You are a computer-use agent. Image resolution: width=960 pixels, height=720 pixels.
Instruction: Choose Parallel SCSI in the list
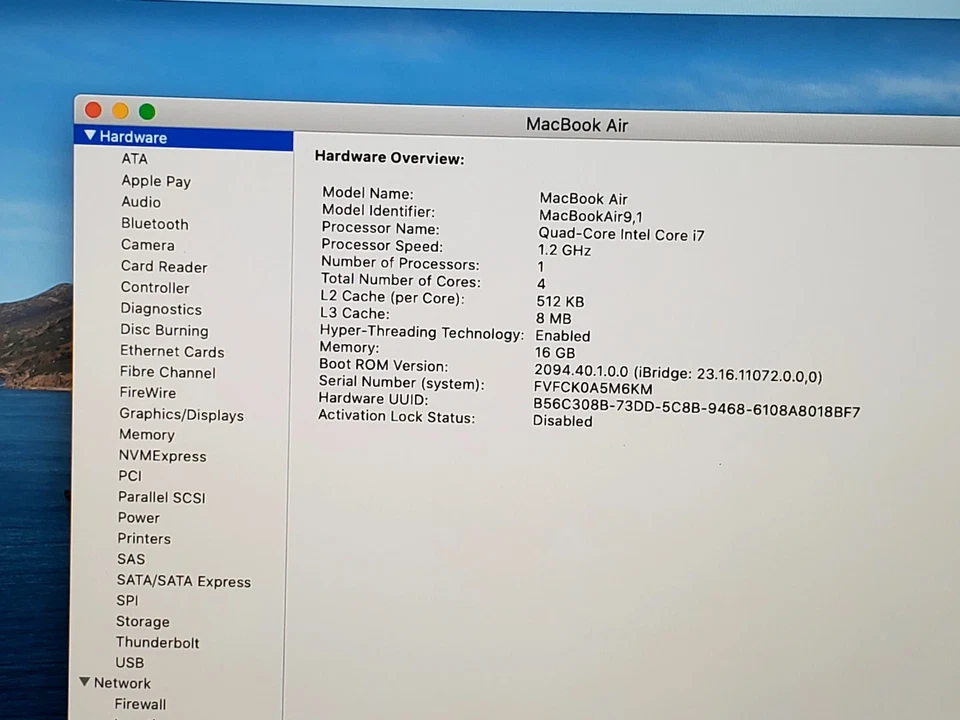coord(162,497)
